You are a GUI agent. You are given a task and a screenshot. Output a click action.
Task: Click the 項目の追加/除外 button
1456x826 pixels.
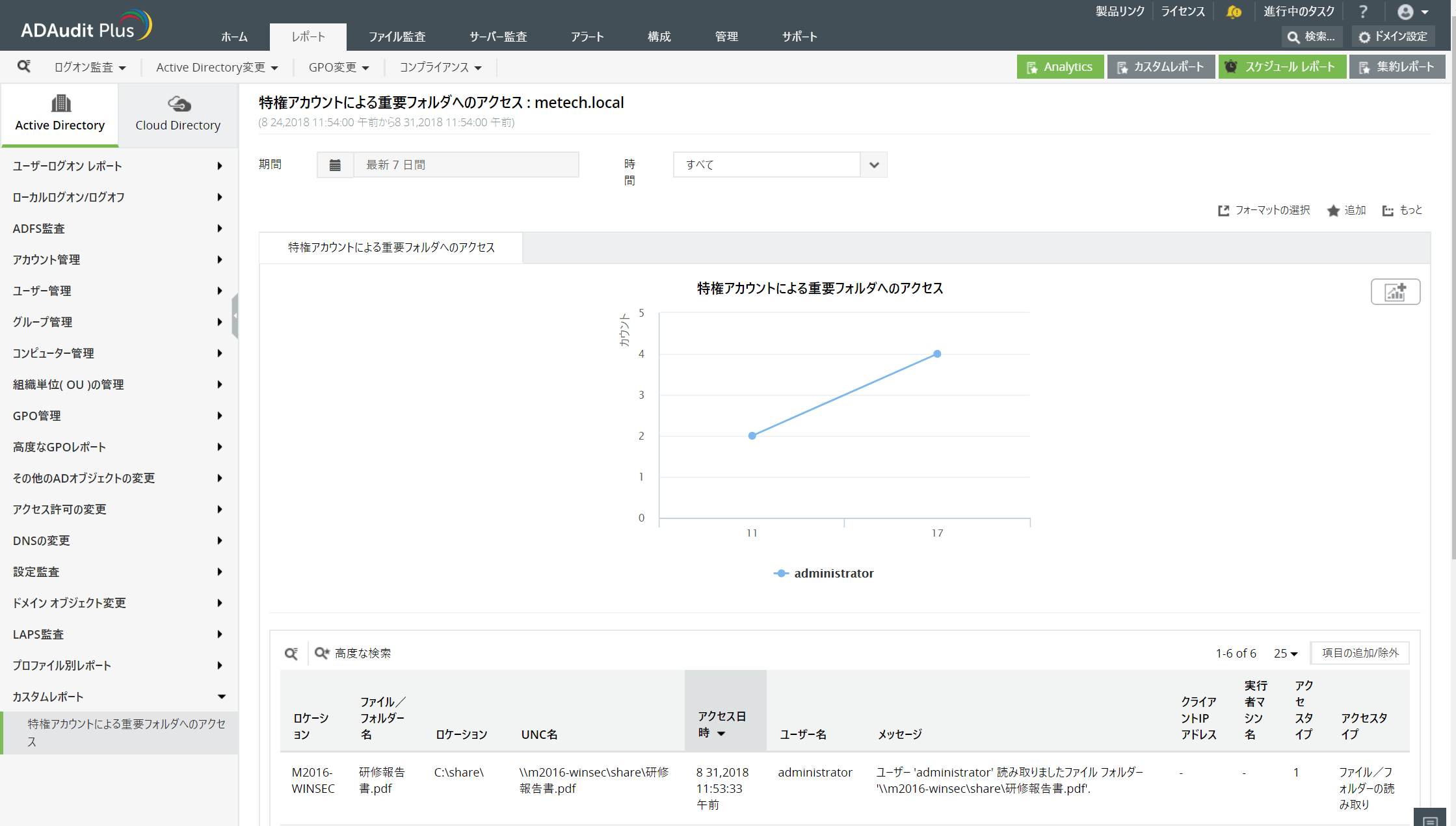coord(1360,653)
